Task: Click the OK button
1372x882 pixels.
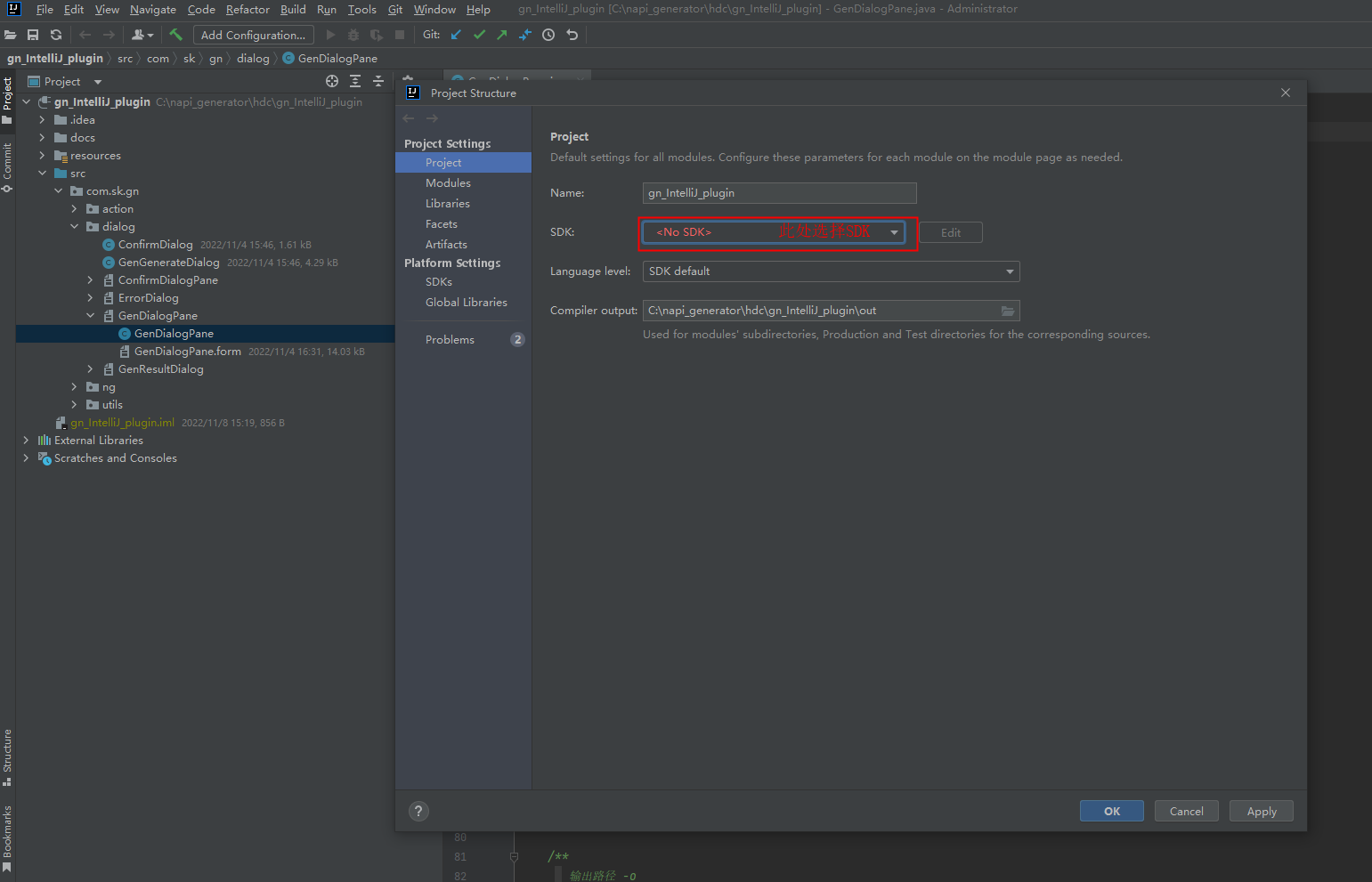Action: coord(1111,811)
